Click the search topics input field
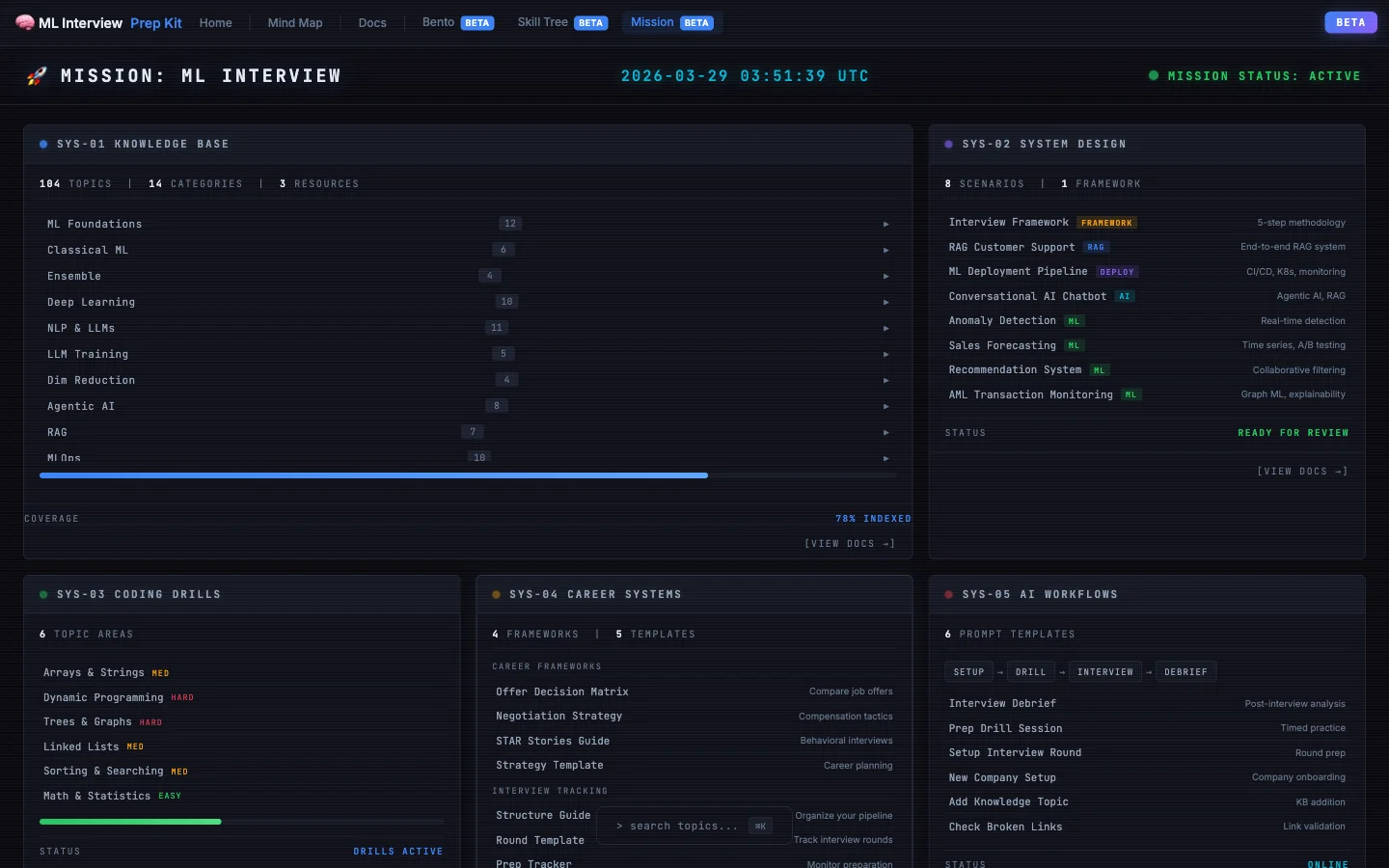The height and width of the screenshot is (868, 1389). point(694,826)
